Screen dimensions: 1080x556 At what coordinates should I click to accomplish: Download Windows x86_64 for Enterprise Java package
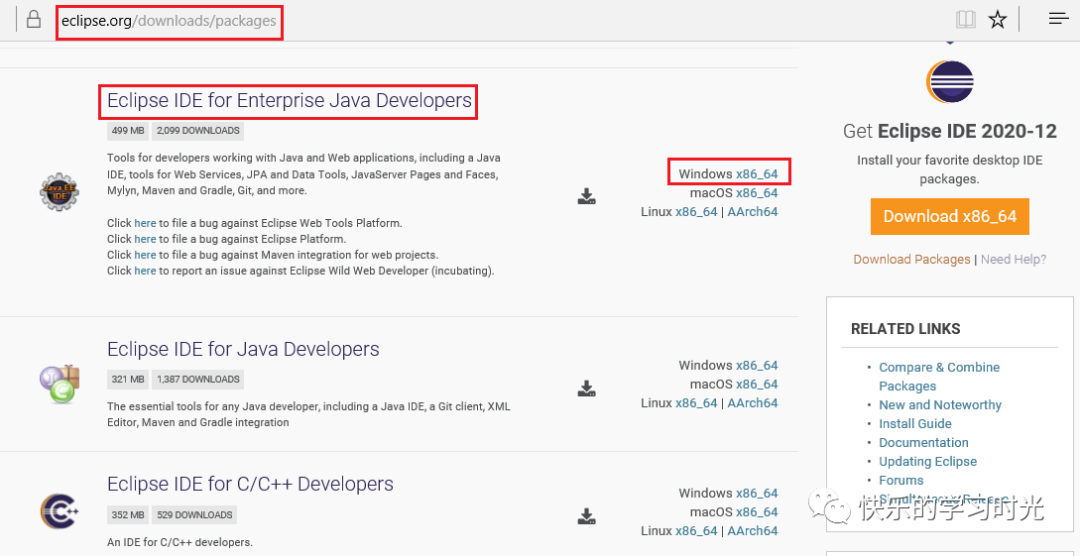coord(756,174)
